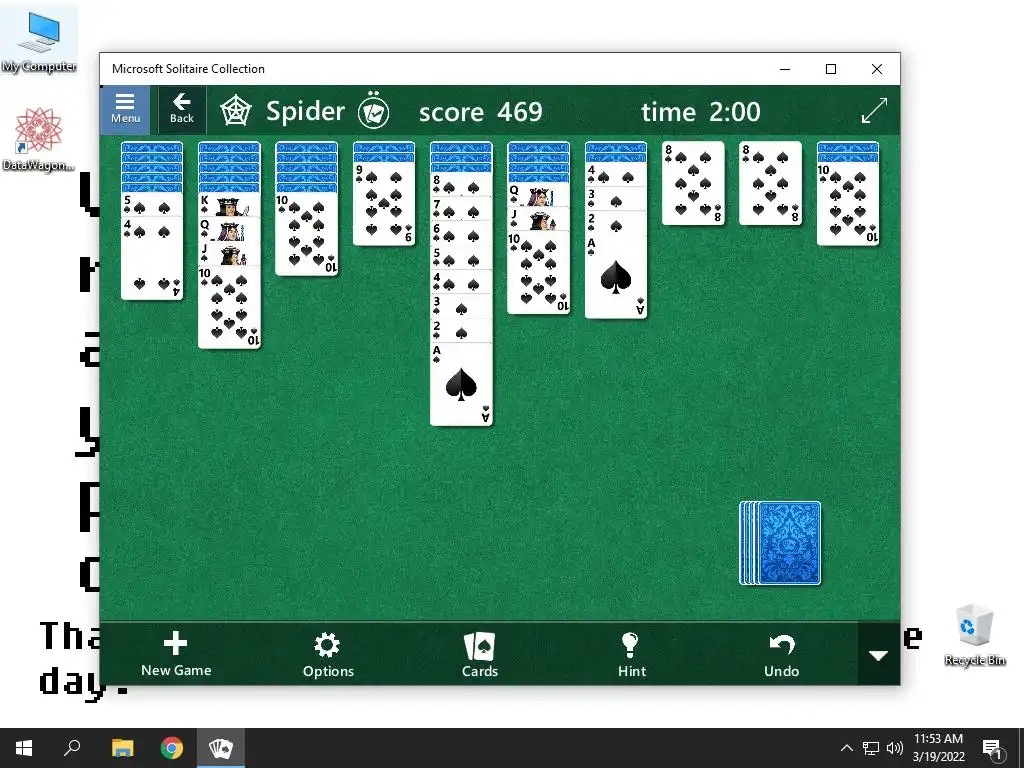1024x768 pixels.
Task: Click the Spider web game icon
Action: 235,111
